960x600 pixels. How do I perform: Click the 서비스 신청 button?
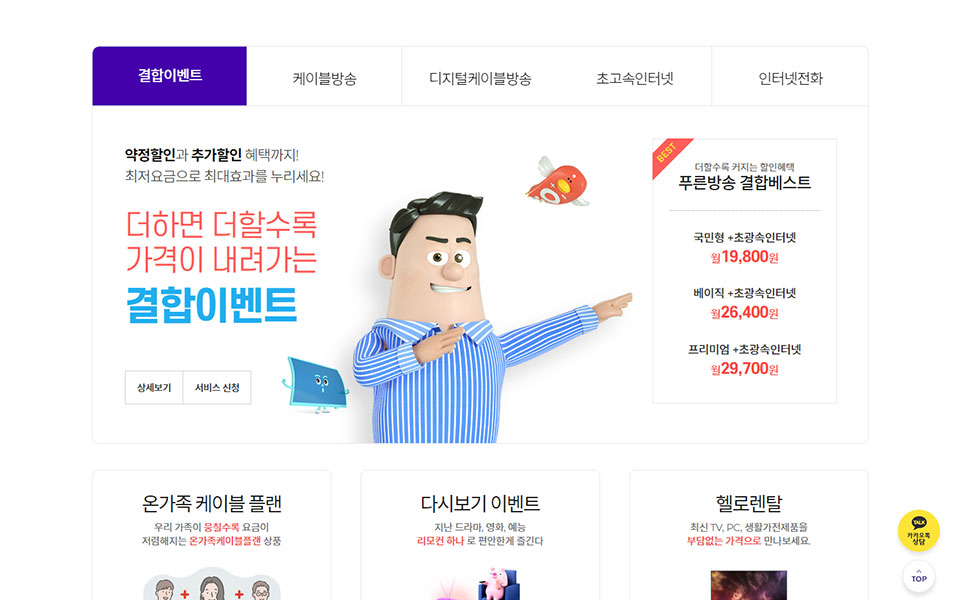click(217, 388)
